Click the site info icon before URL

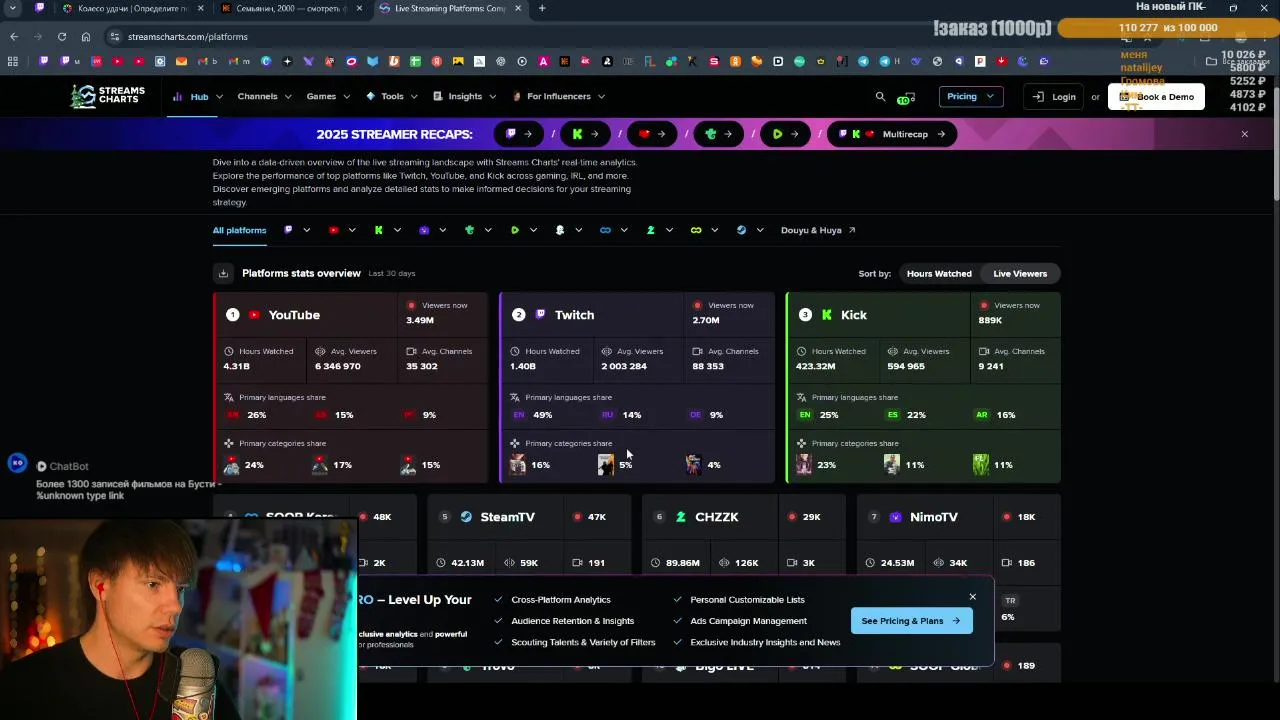[115, 37]
